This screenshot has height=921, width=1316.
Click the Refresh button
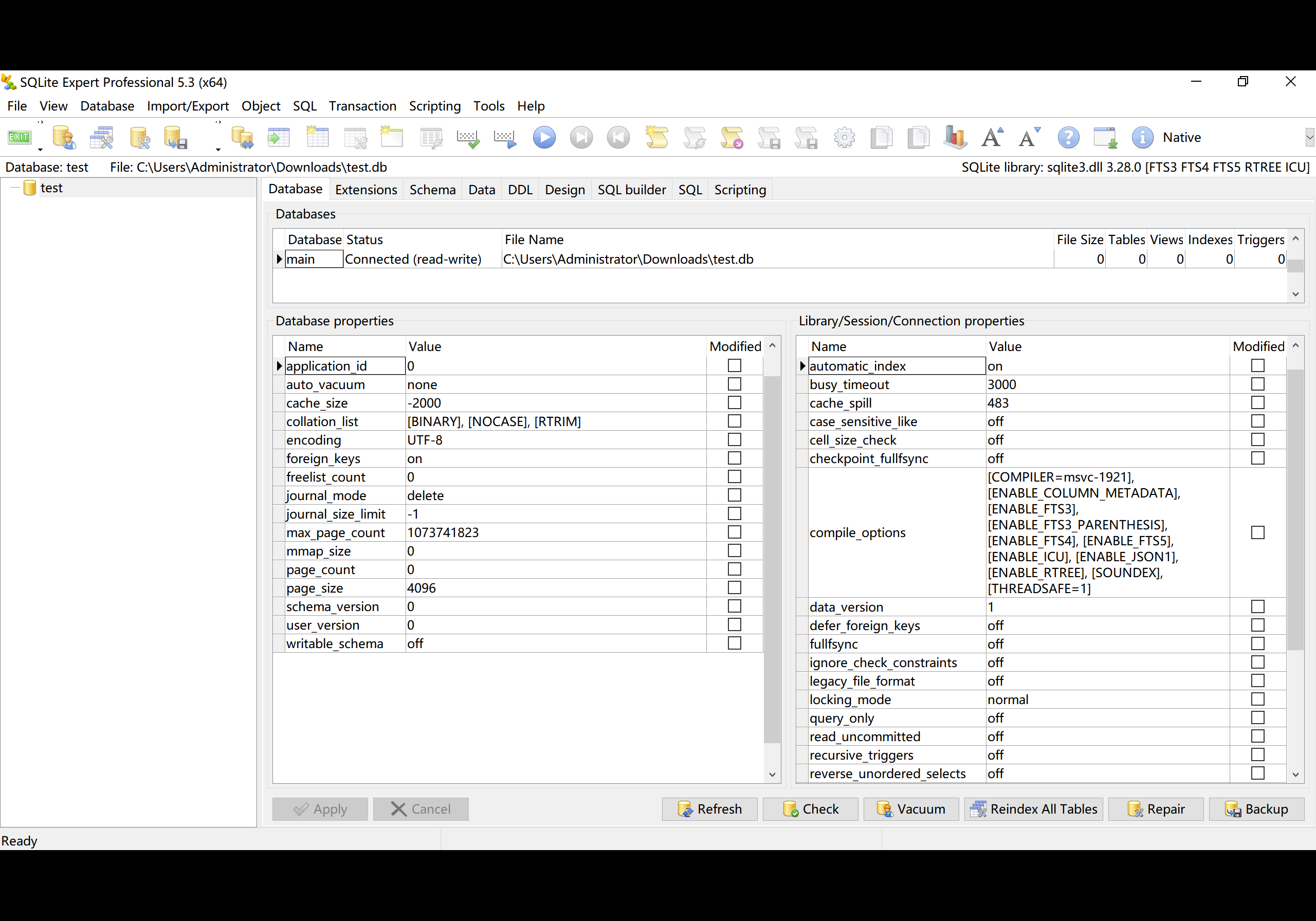click(709, 808)
